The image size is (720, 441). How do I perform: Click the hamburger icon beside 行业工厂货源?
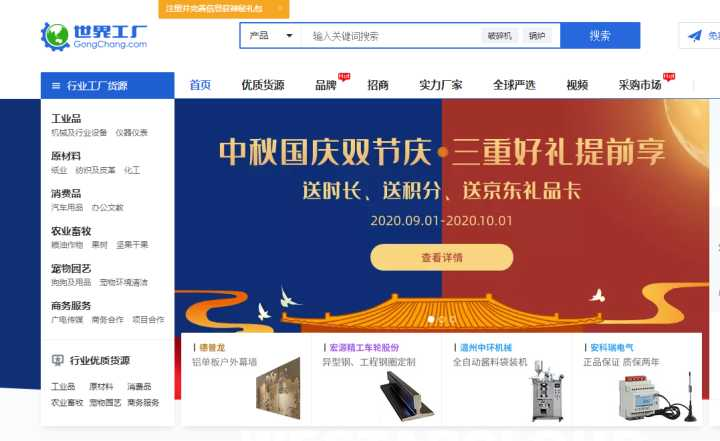[x=56, y=85]
